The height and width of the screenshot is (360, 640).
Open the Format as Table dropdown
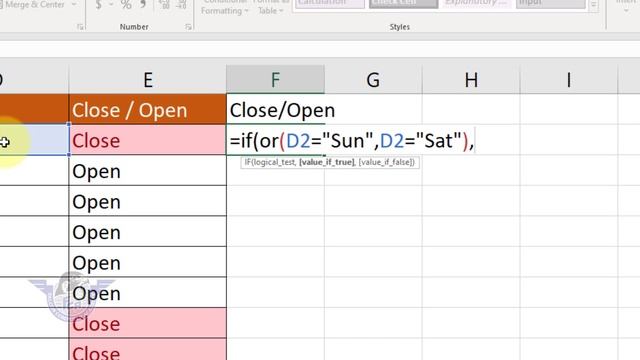point(270,8)
